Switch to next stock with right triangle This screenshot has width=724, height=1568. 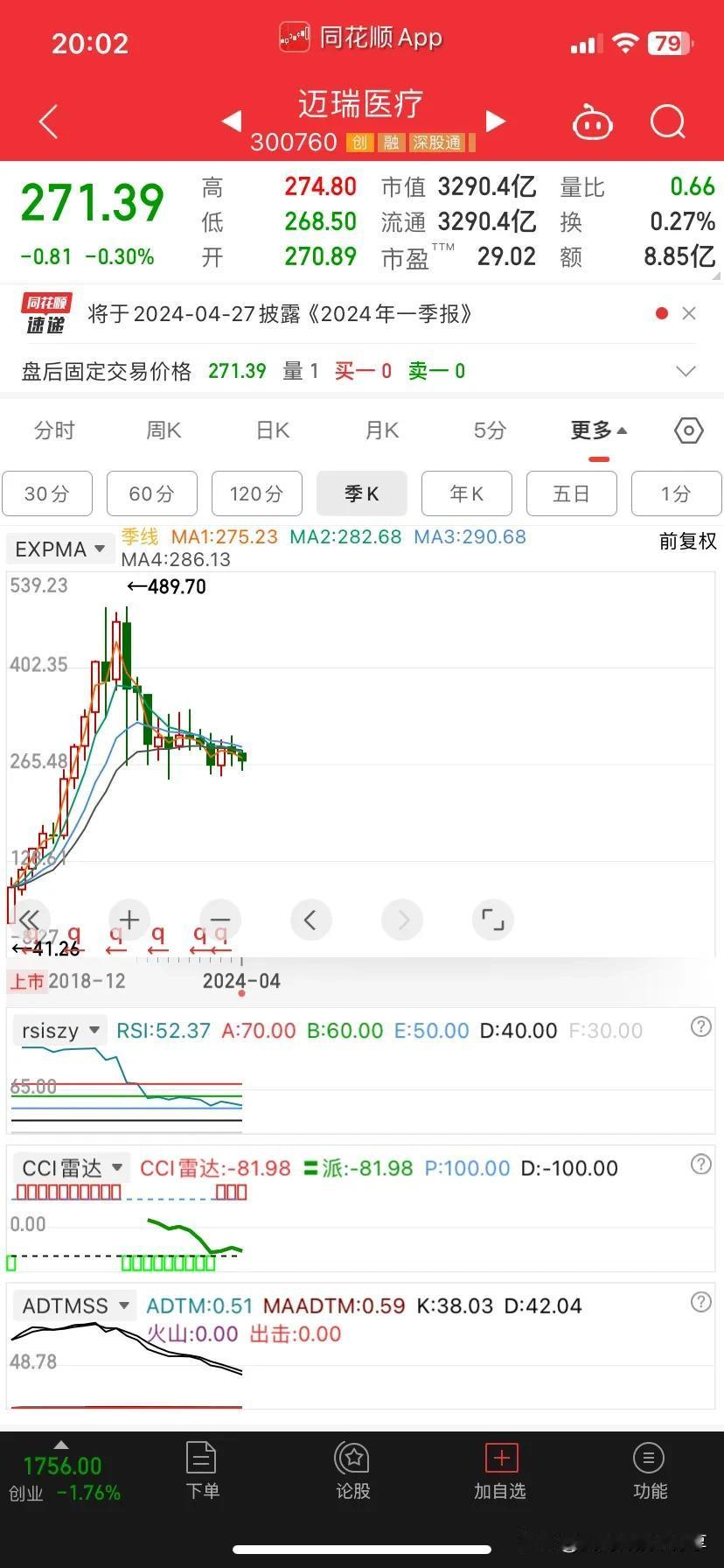pyautogui.click(x=495, y=121)
